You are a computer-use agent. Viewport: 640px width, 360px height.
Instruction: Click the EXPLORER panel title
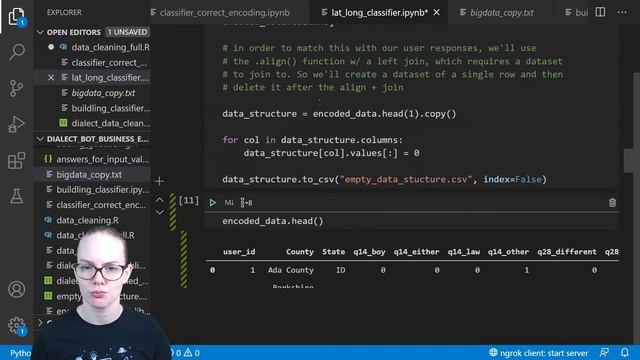click(x=64, y=12)
